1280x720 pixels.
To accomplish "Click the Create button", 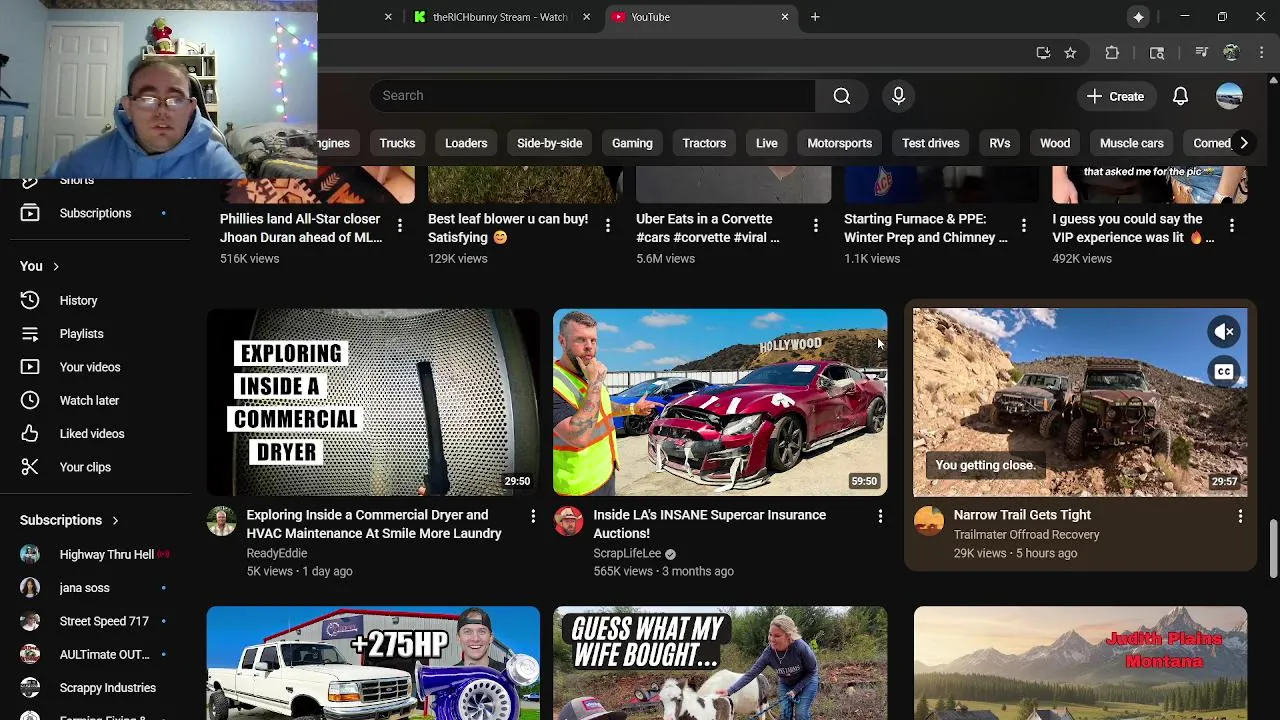I will [x=1115, y=96].
